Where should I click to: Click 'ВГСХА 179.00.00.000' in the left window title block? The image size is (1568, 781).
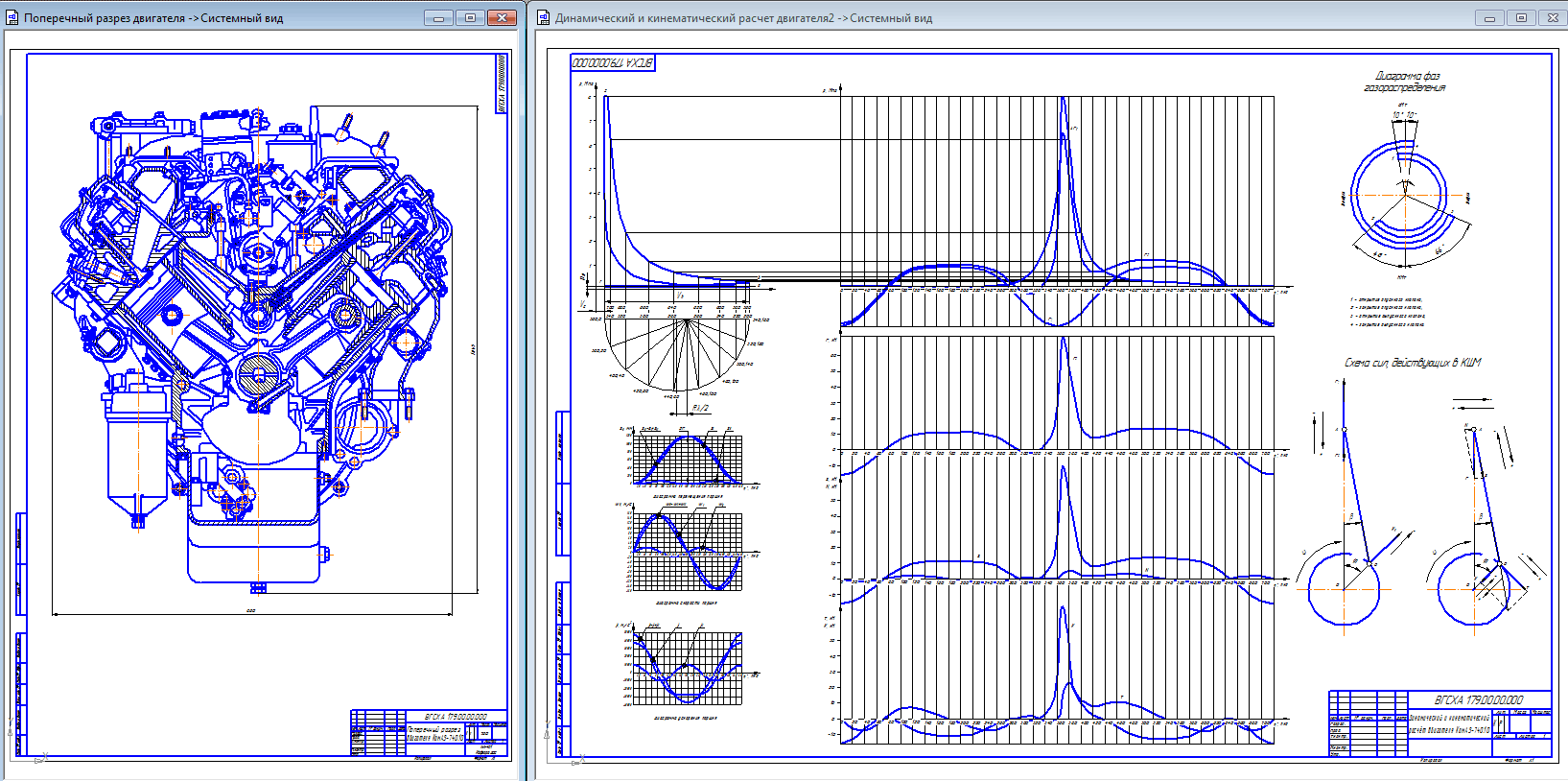[456, 716]
